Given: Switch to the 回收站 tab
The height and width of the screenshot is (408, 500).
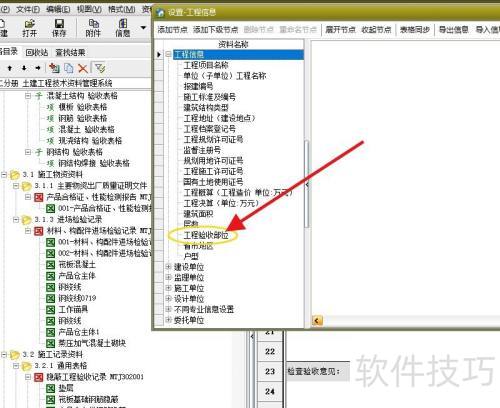Looking at the screenshot, I should (37, 52).
